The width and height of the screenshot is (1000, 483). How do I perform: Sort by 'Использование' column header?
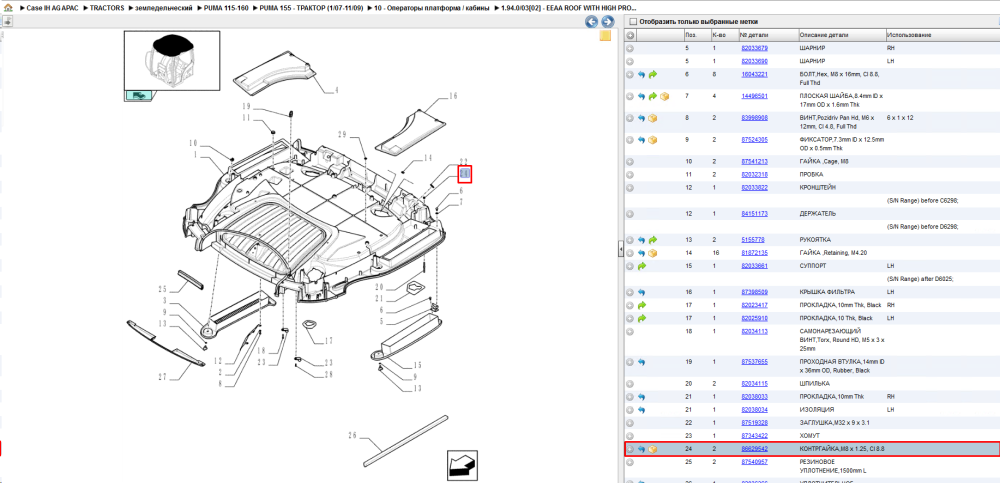point(943,35)
